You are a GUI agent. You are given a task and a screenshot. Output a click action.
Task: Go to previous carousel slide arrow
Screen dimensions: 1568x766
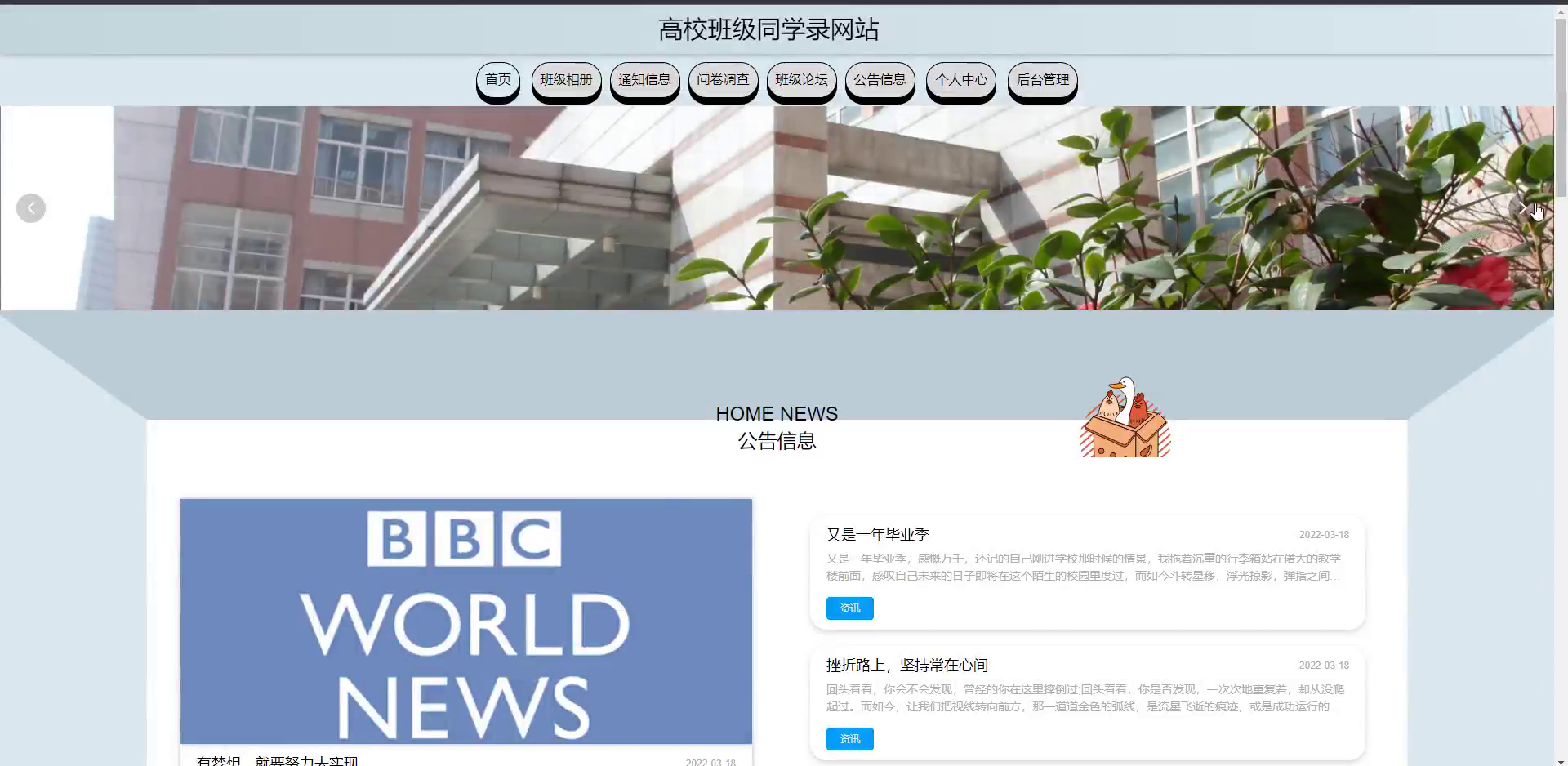pos(31,208)
